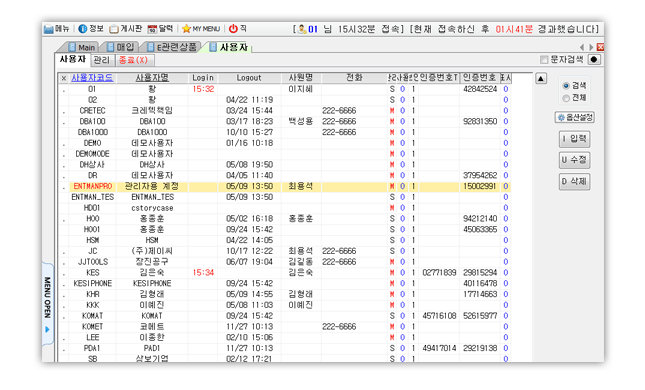
Task: Click the I 입력 button
Action: pyautogui.click(x=575, y=139)
